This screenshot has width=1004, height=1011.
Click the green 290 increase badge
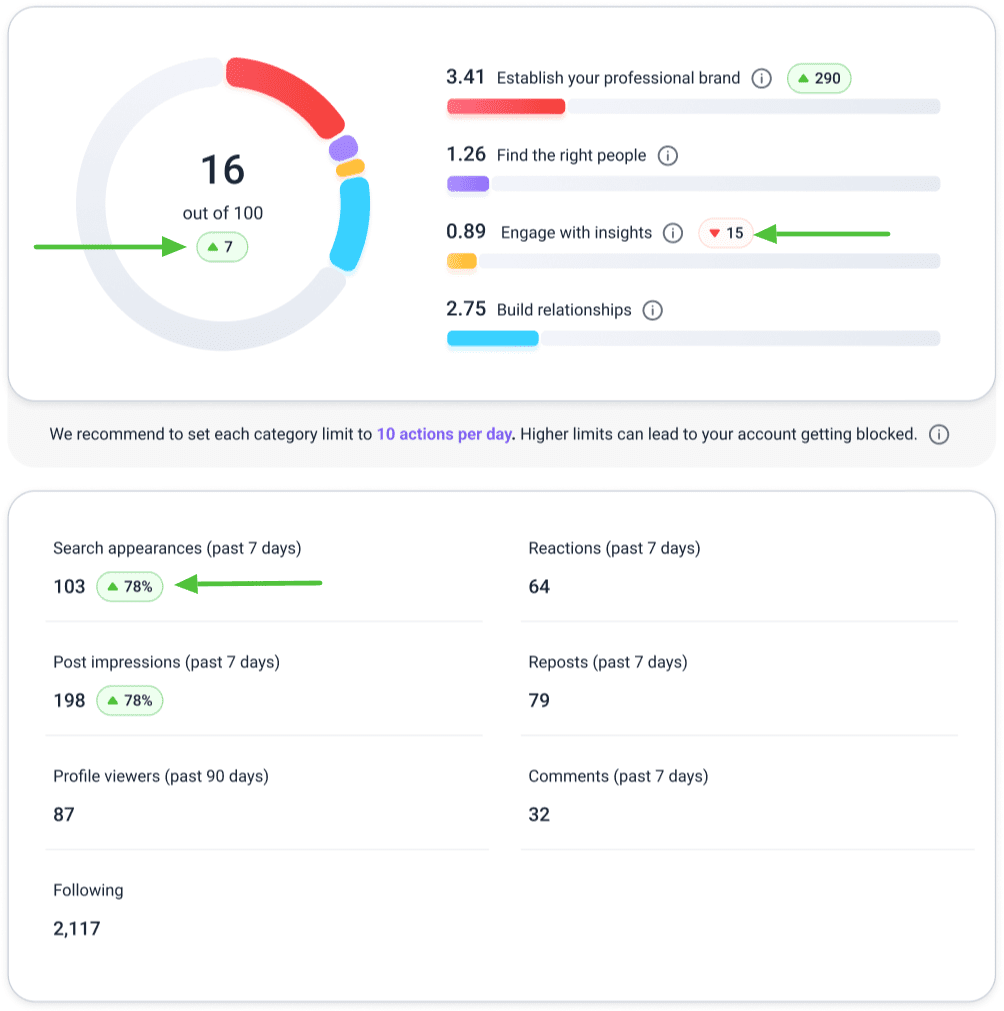click(x=819, y=78)
